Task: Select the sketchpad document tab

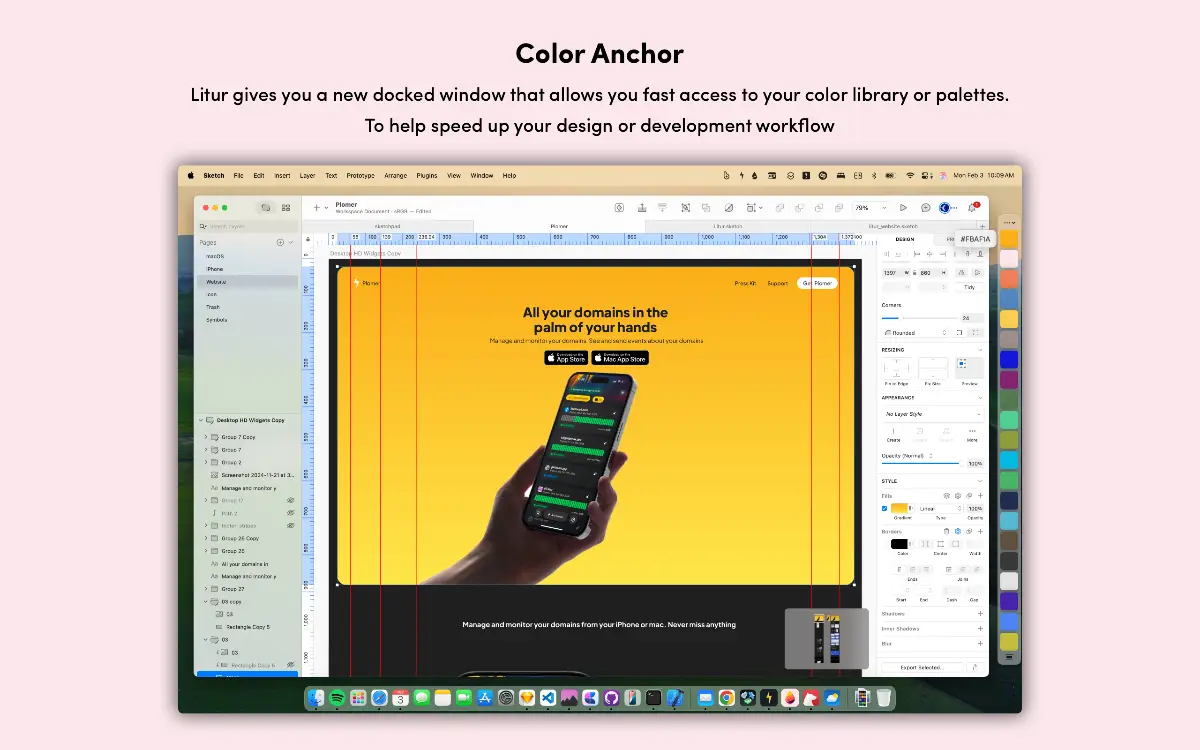Action: 387,227
